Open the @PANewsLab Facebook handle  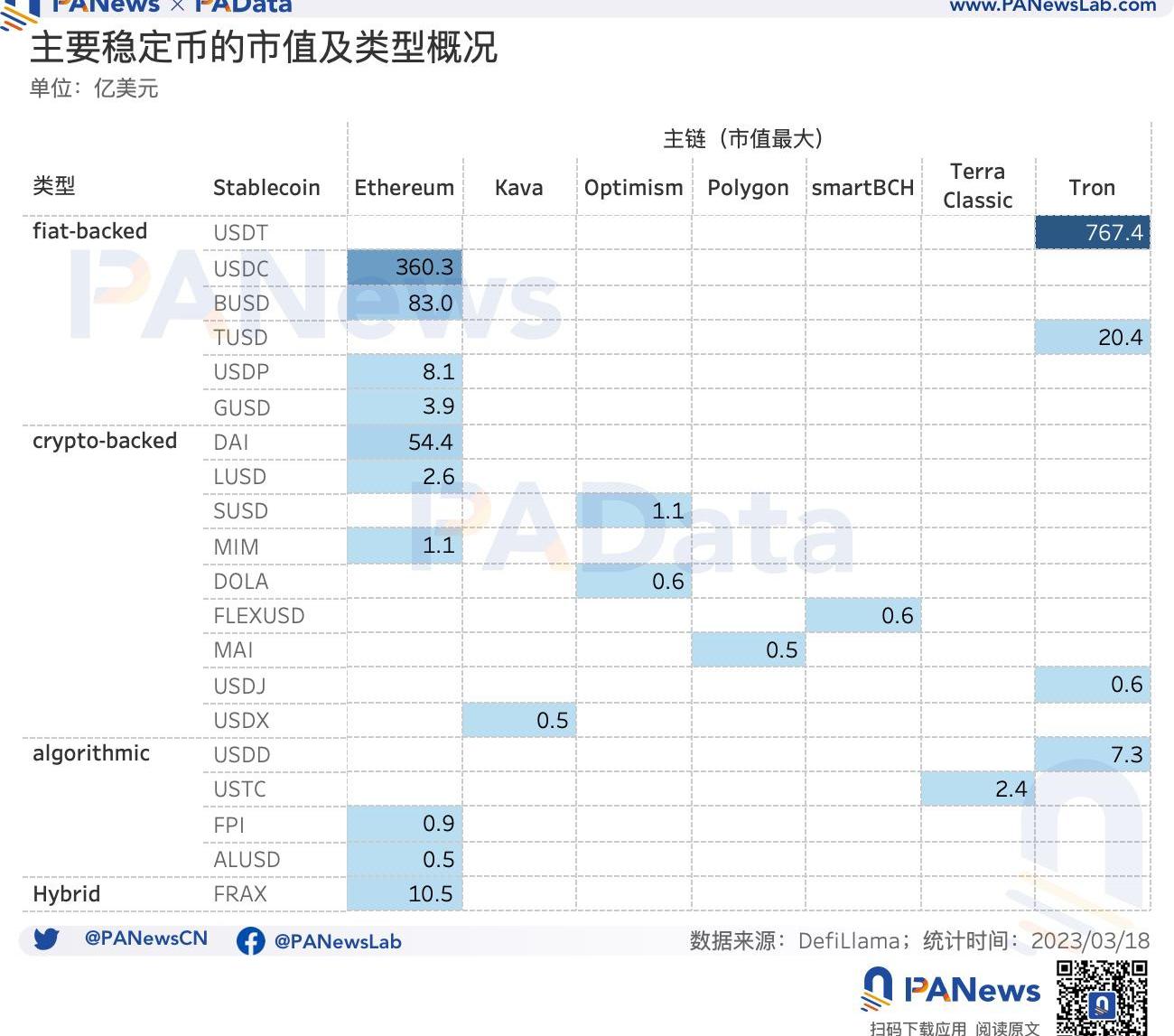(337, 941)
